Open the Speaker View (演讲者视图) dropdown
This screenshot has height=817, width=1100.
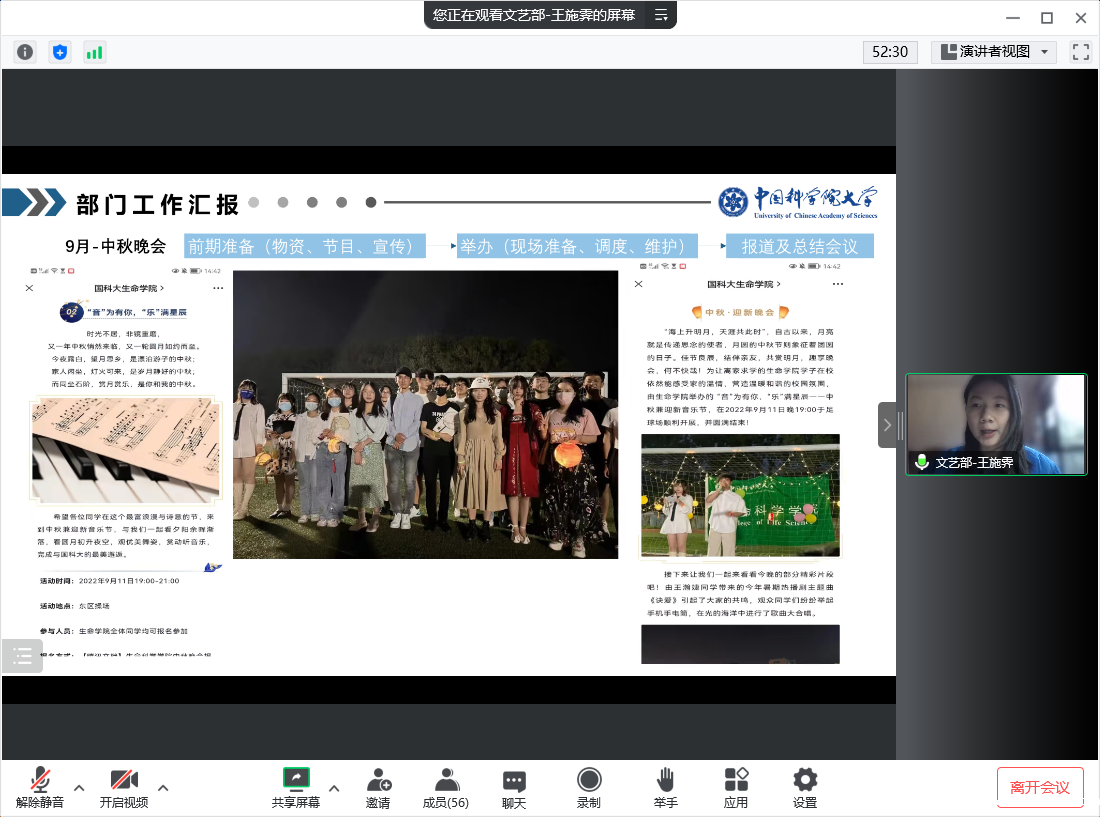pyautogui.click(x=994, y=52)
